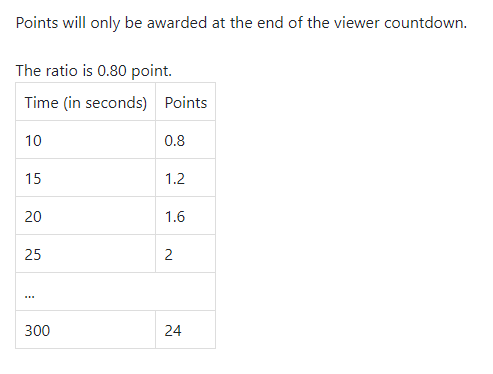This screenshot has width=493, height=374.
Task: Select the cell showing 20 seconds
Action: coord(86,216)
